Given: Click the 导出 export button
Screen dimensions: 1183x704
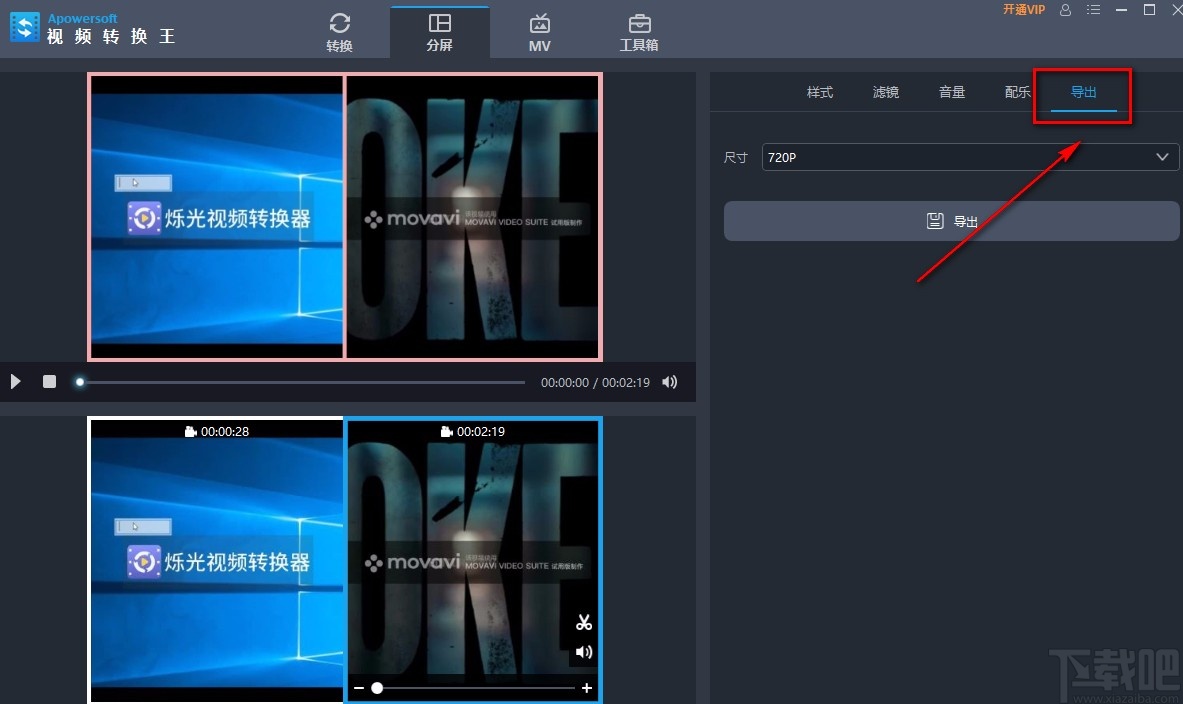Looking at the screenshot, I should coord(951,221).
